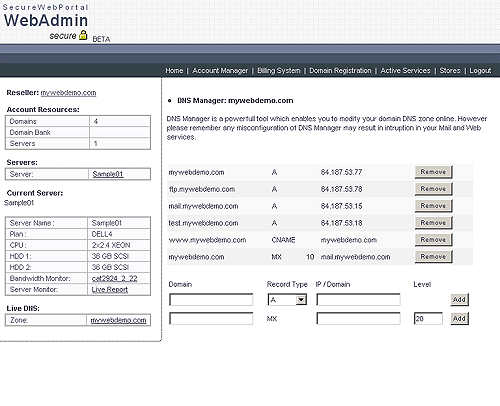Viewport: 500px width, 406px height.
Task: Open the Sample01 server link
Action: click(108, 174)
